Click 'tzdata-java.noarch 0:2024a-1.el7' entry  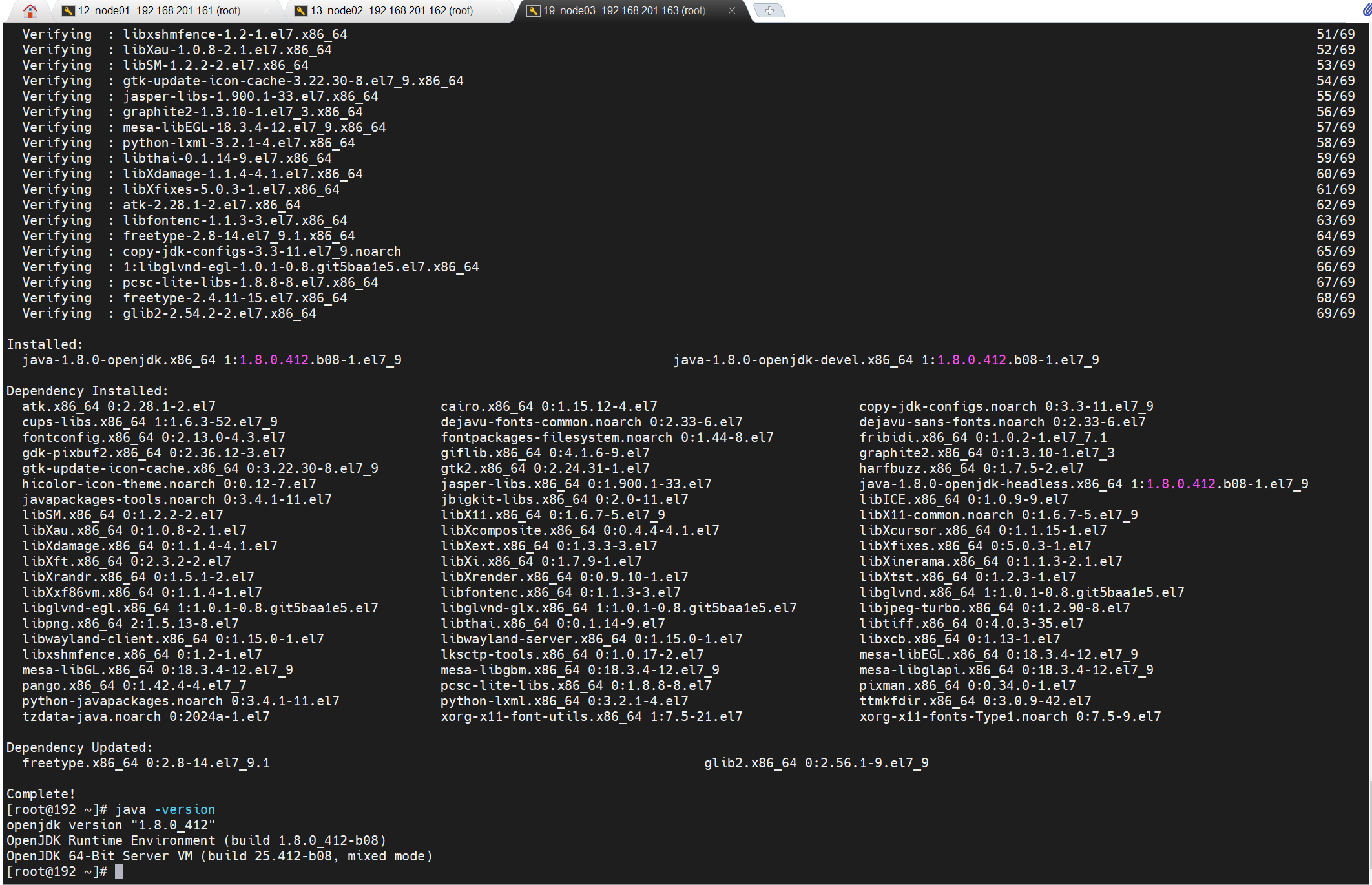pos(146,716)
